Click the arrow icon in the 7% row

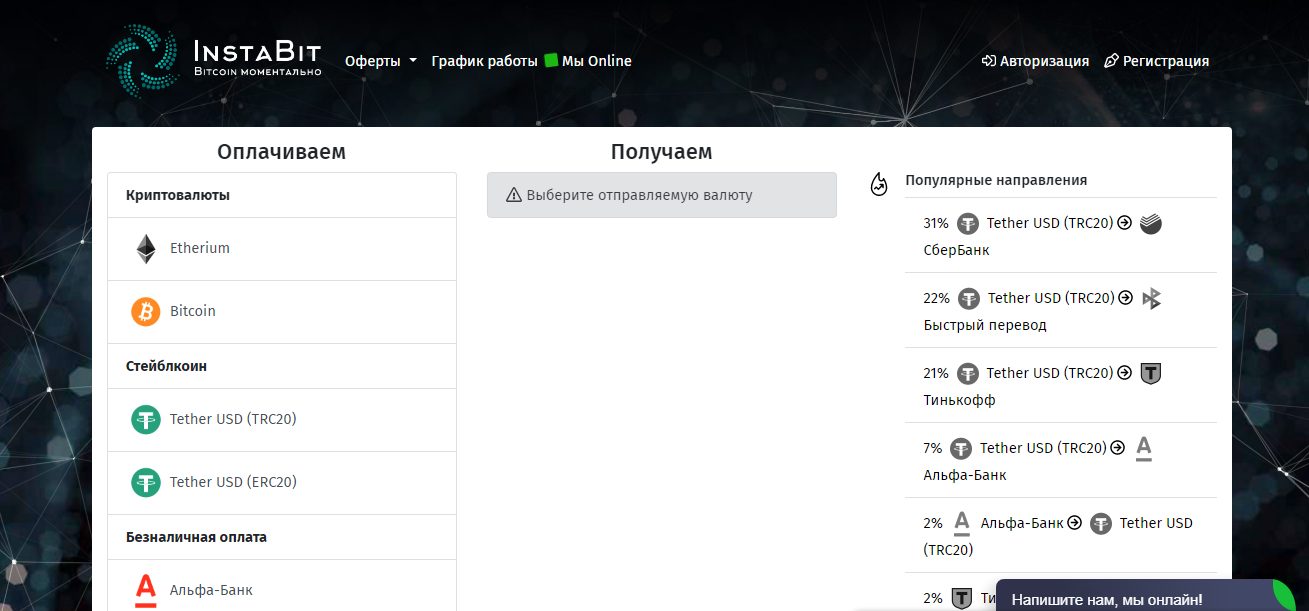pyautogui.click(x=1117, y=448)
